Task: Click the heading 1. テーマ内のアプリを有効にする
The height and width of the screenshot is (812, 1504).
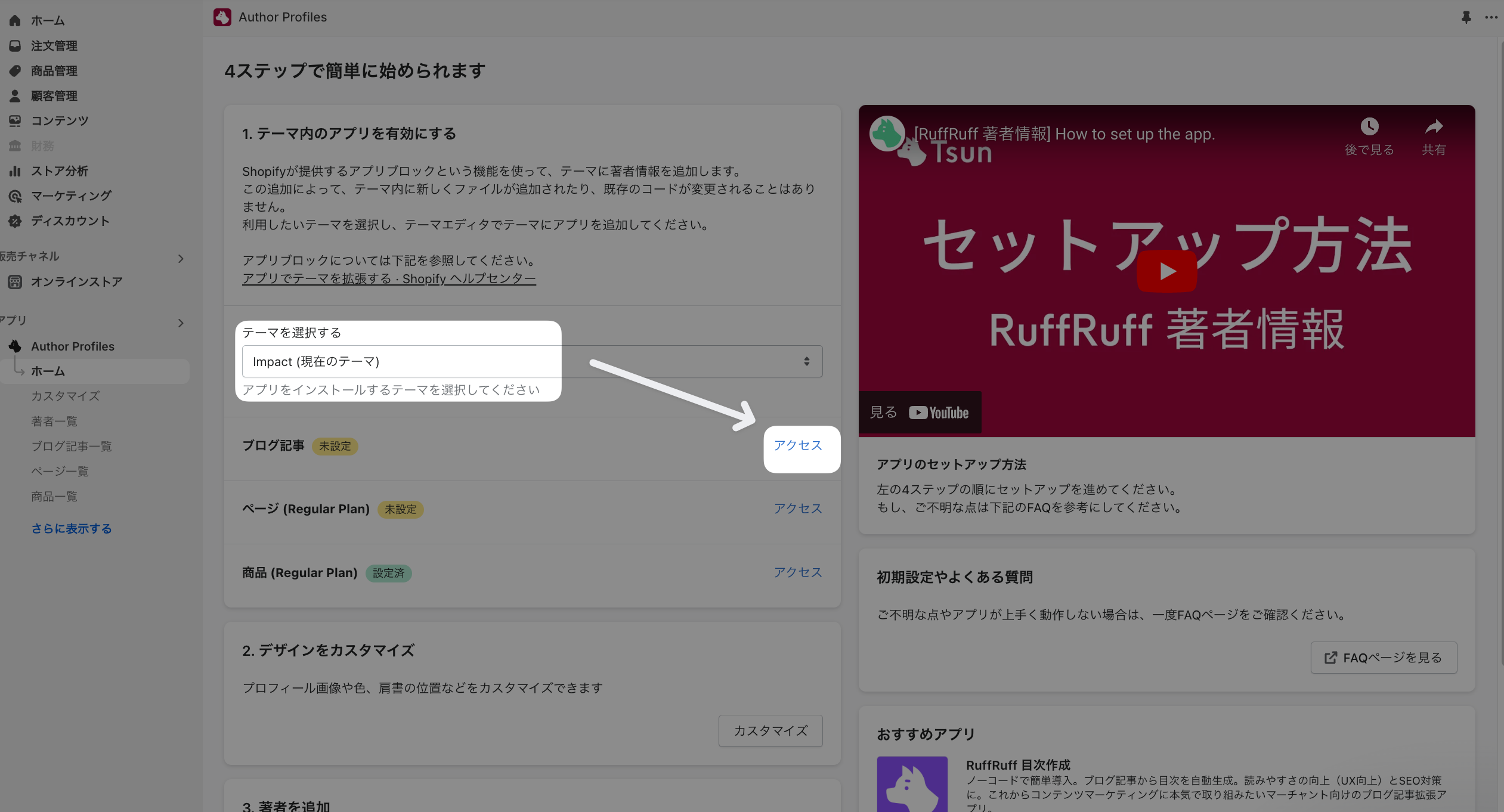Action: pyautogui.click(x=349, y=134)
